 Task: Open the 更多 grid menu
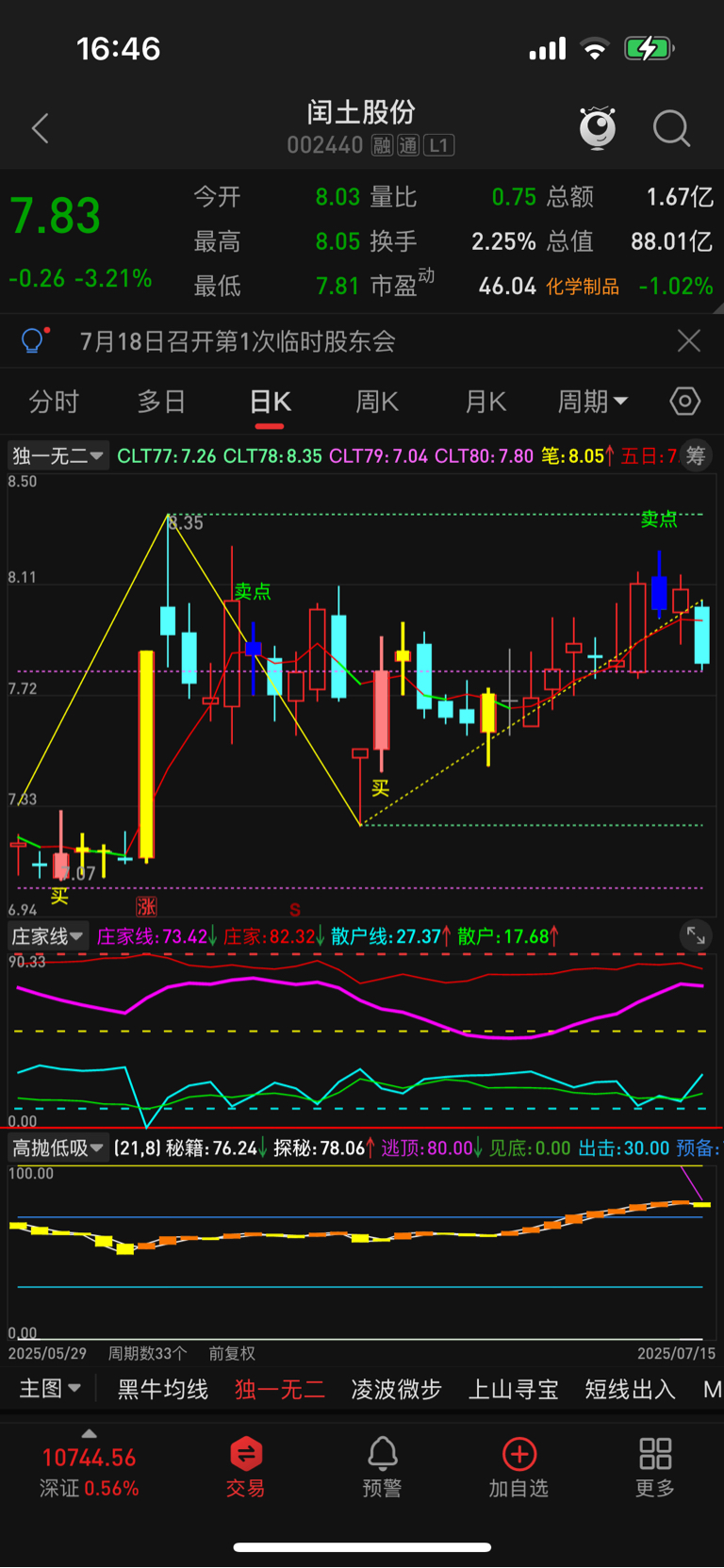tap(655, 1467)
